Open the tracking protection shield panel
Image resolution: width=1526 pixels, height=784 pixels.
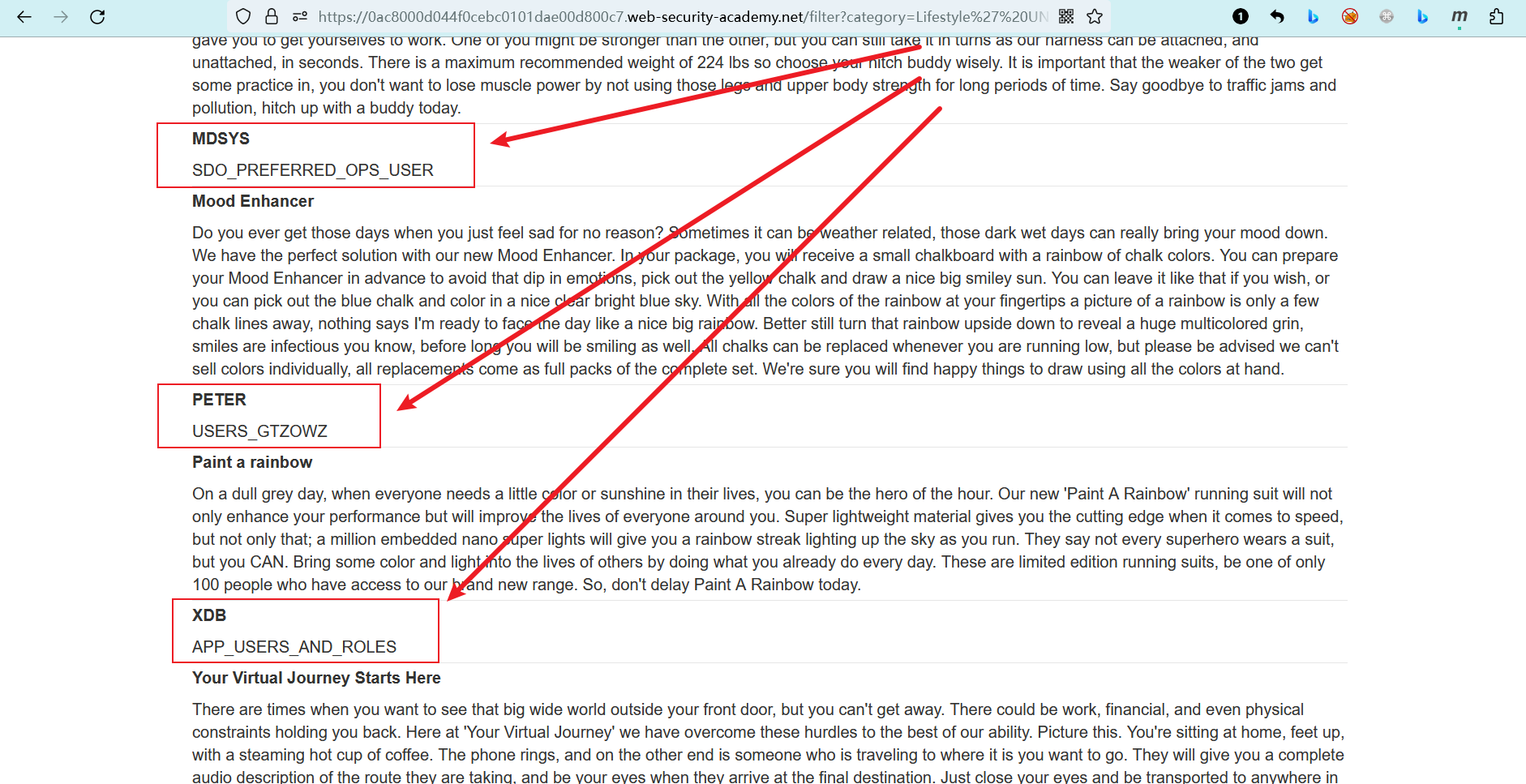click(x=243, y=16)
